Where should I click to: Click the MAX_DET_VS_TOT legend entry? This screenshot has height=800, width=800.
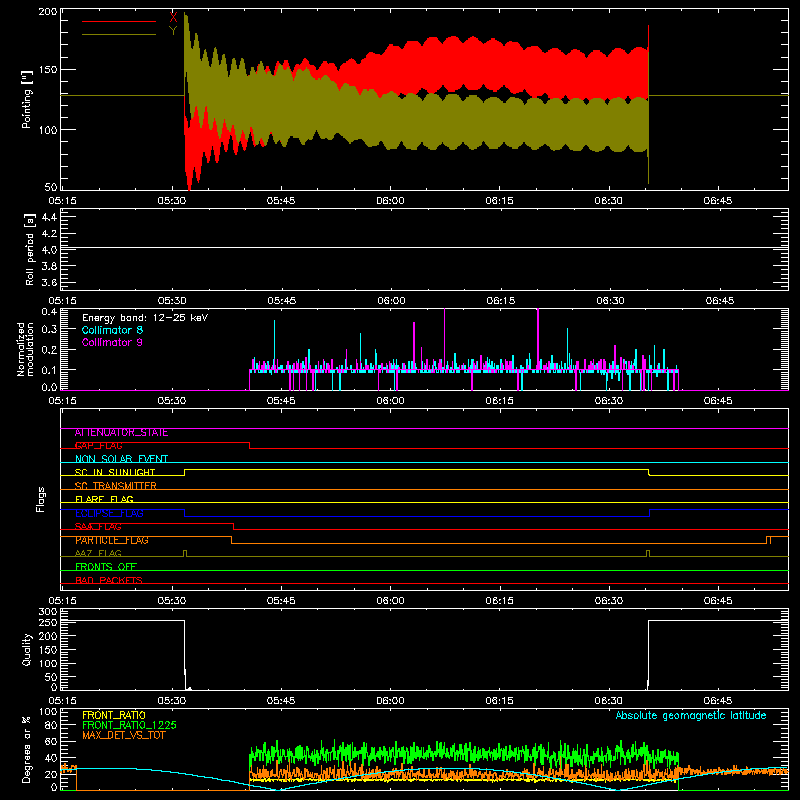coord(124,735)
